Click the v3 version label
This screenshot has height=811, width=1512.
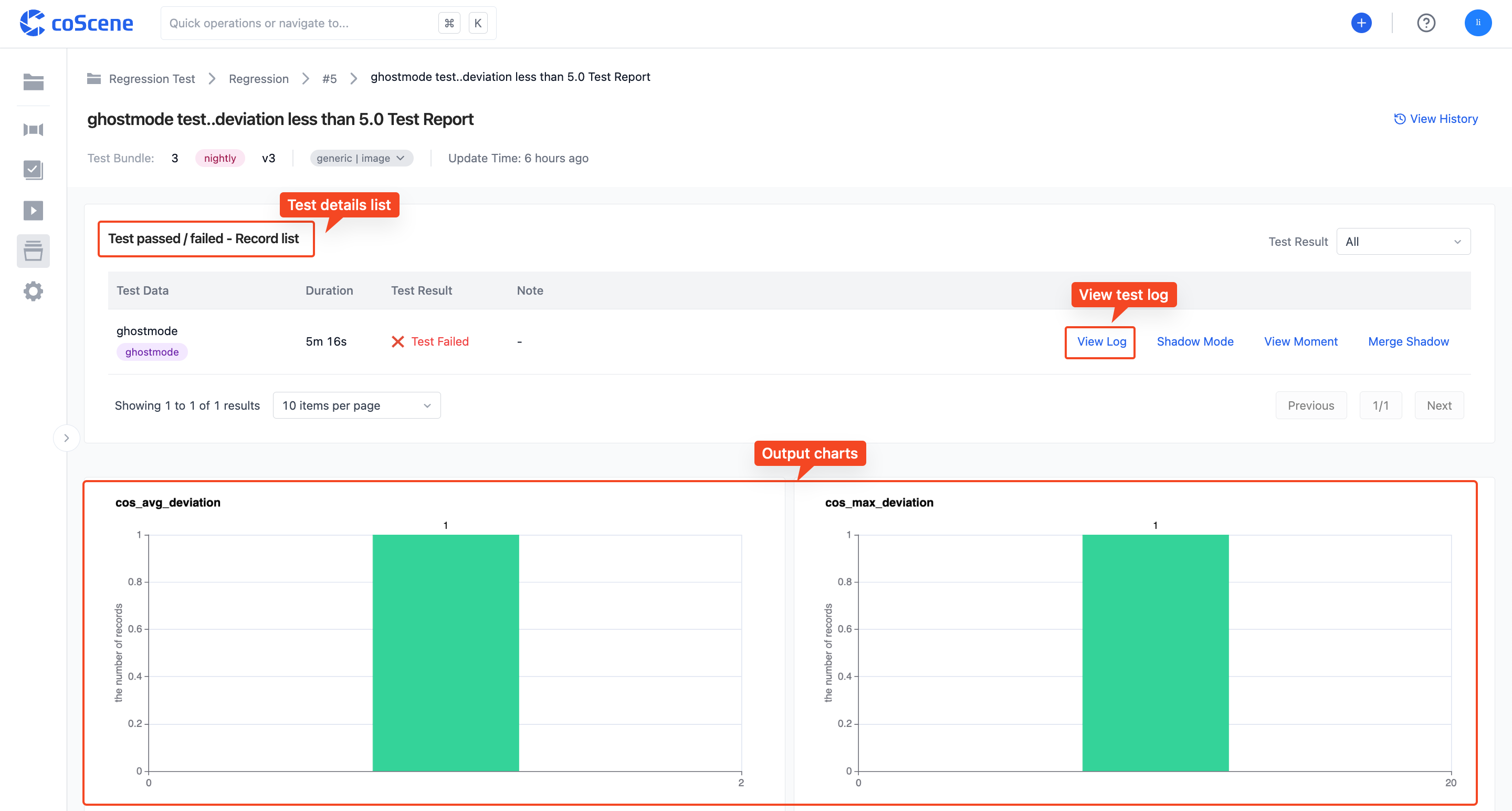[268, 158]
